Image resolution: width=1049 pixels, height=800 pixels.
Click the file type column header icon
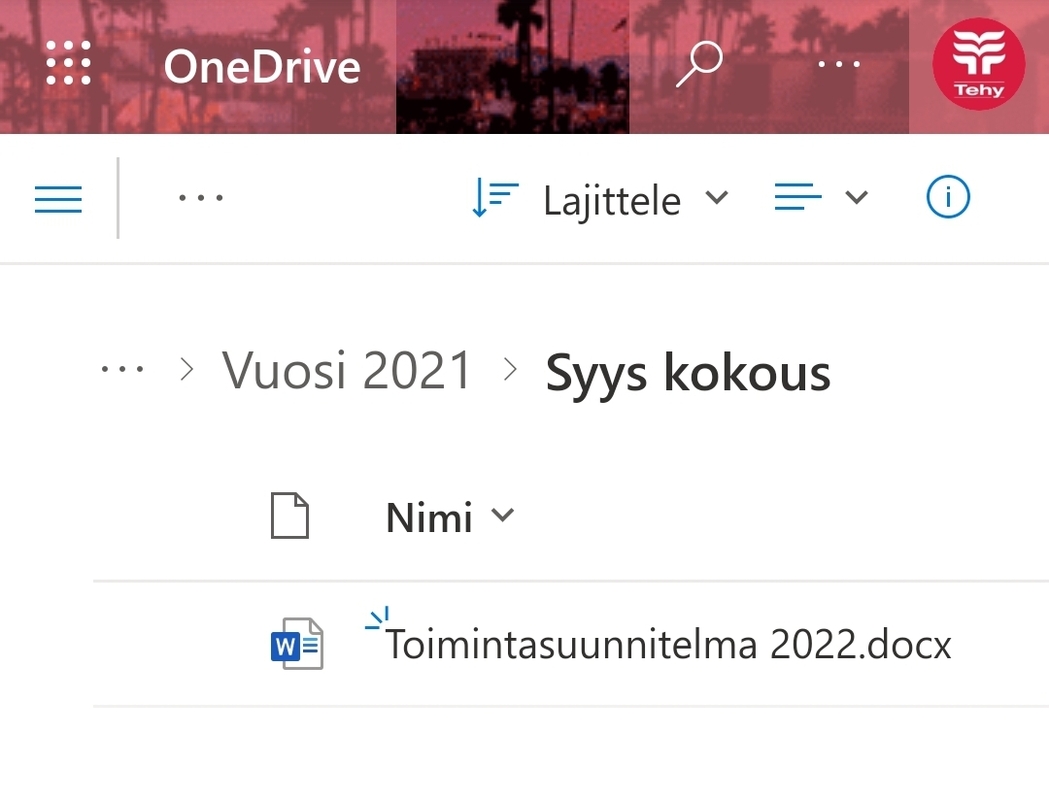(290, 517)
